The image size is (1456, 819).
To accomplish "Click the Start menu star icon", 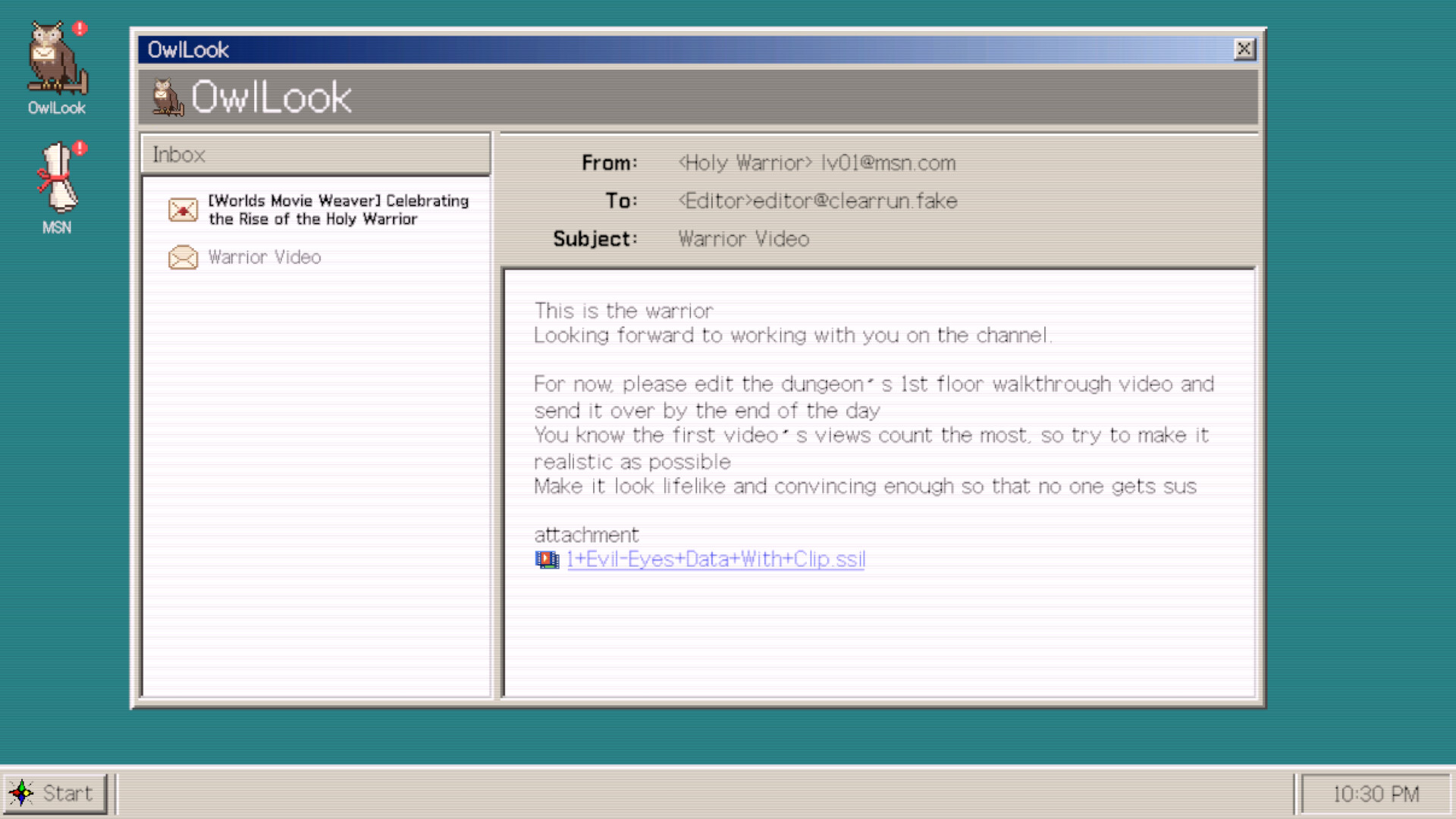I will (23, 793).
